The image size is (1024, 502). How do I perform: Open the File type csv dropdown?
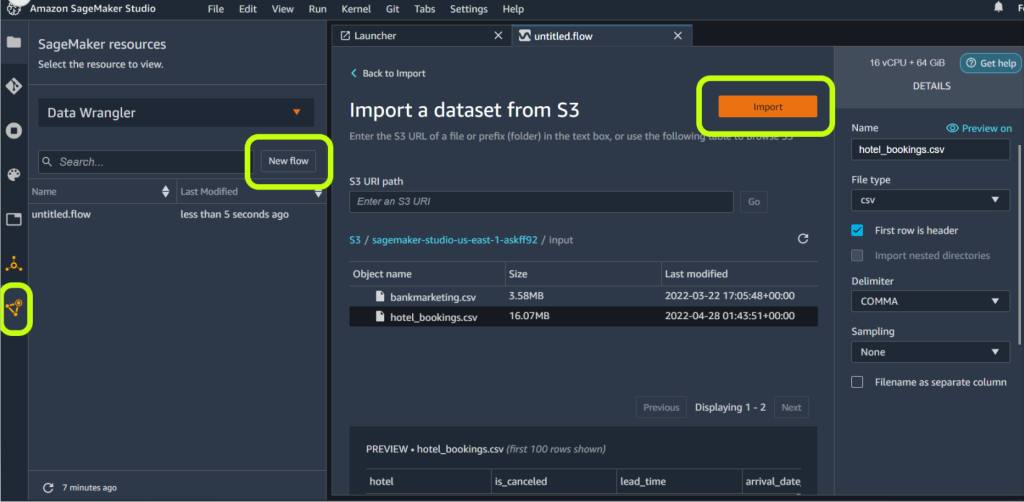(x=931, y=200)
